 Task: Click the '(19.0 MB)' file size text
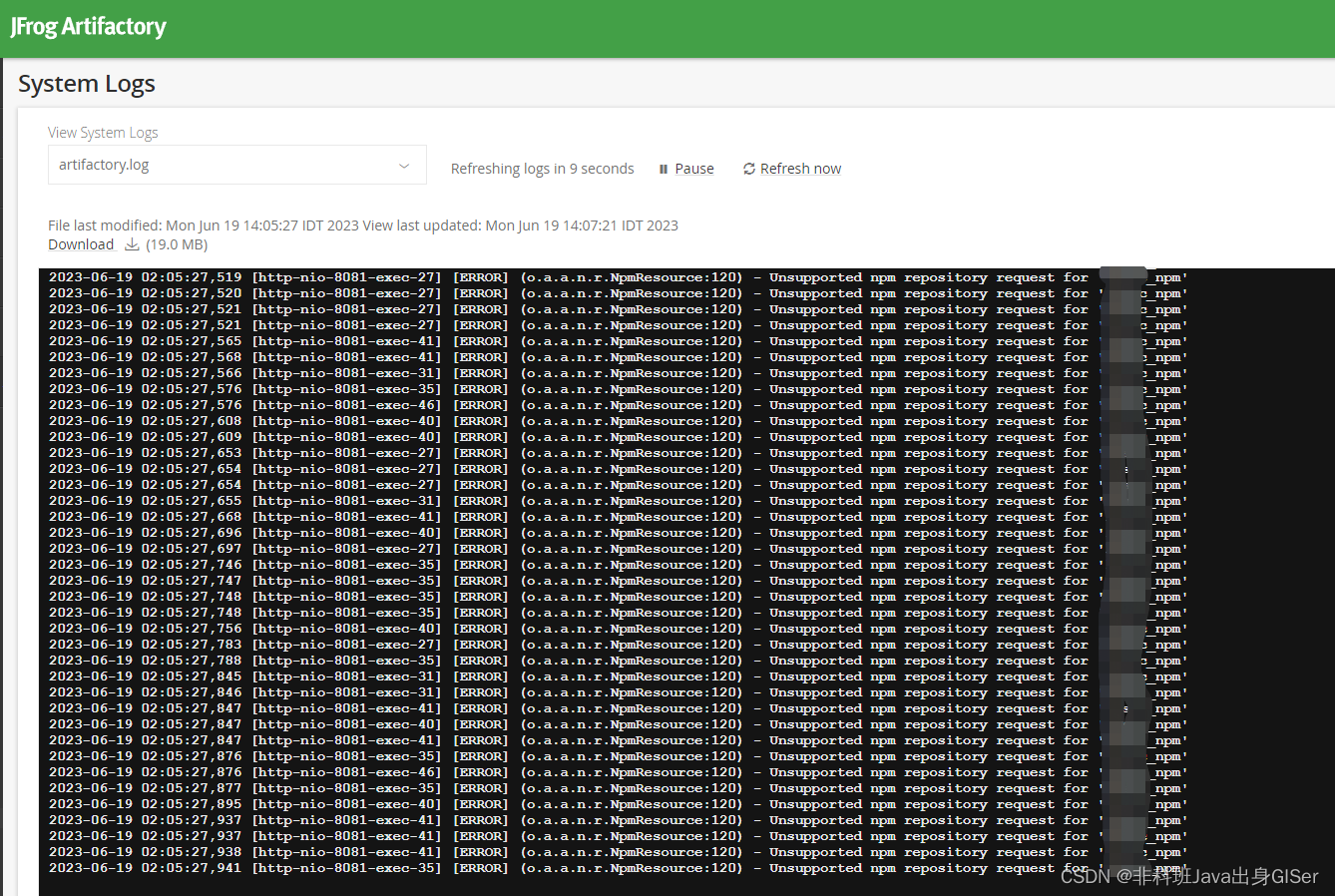pos(177,244)
